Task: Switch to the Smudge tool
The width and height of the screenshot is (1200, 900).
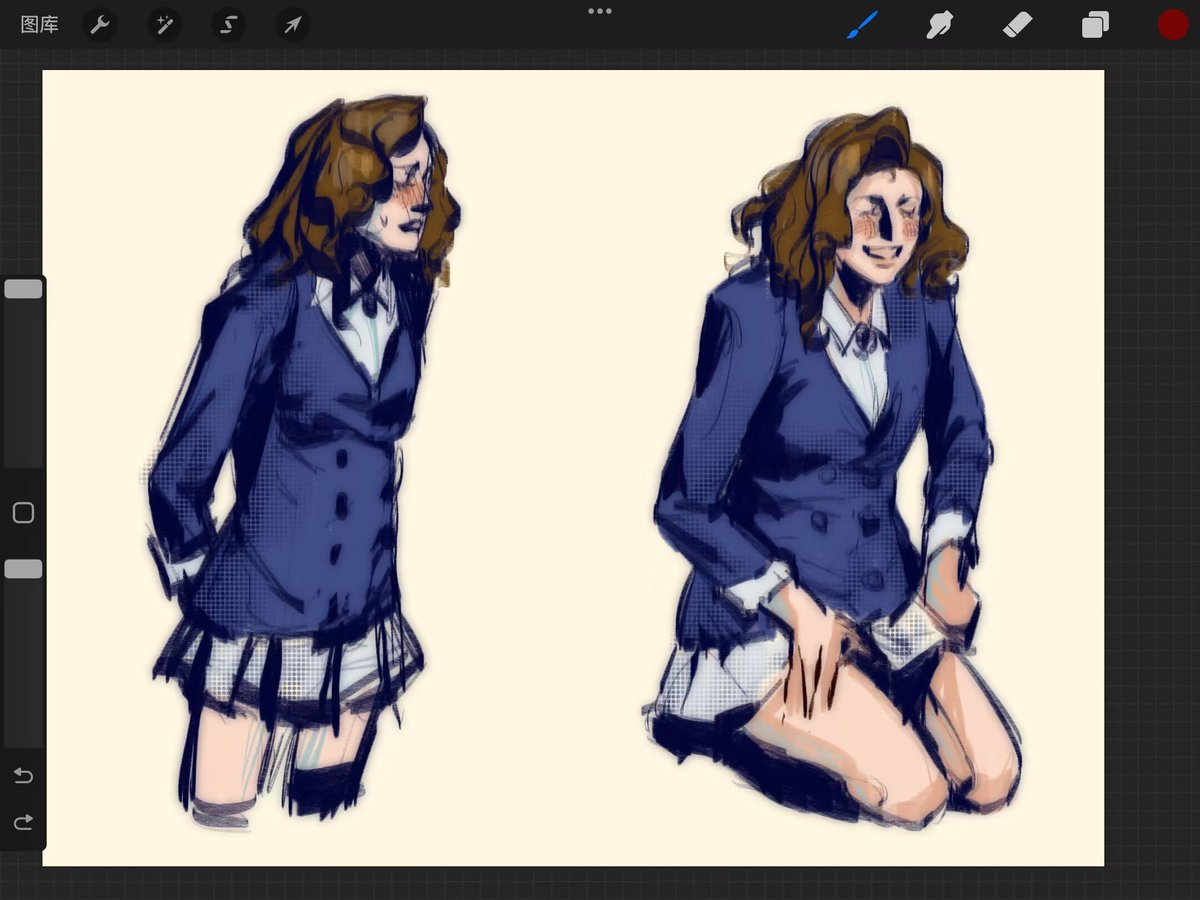Action: [940, 24]
